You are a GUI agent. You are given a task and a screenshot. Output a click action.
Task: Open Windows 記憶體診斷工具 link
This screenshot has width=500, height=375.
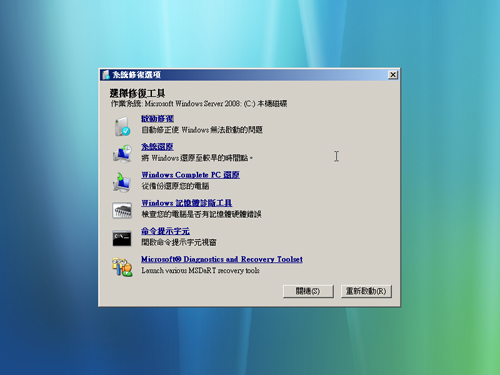click(x=187, y=203)
